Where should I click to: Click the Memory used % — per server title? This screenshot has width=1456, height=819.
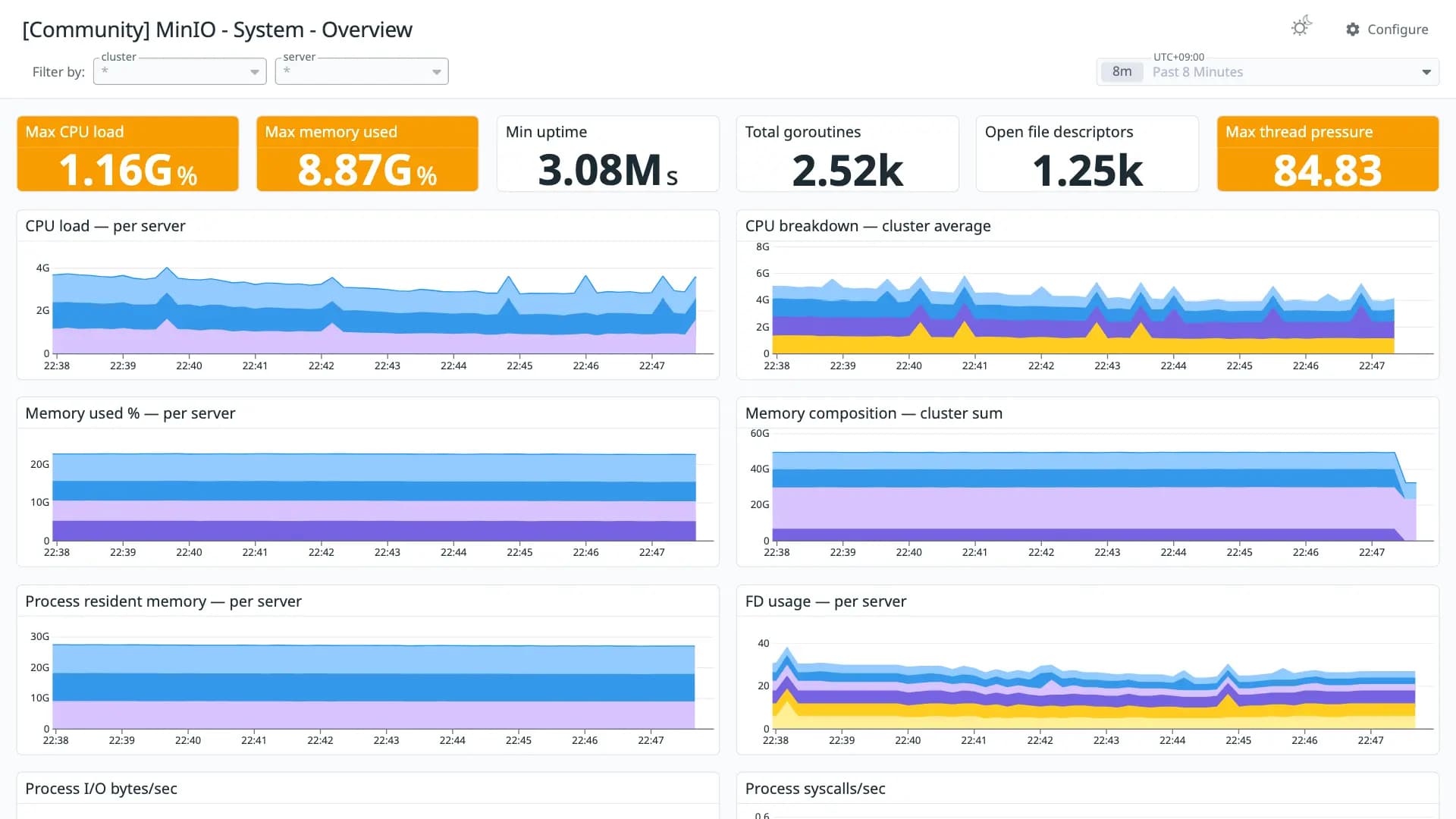(130, 413)
